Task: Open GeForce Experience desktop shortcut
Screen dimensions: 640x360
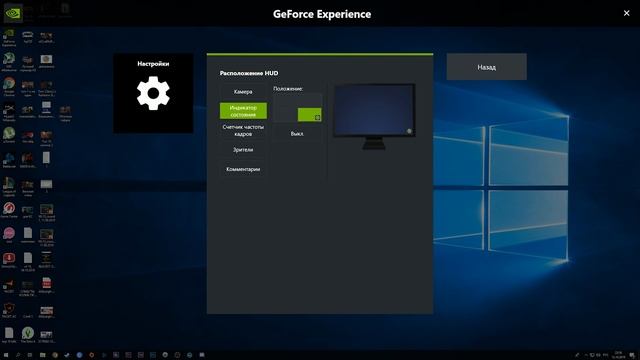Action: tap(9, 38)
